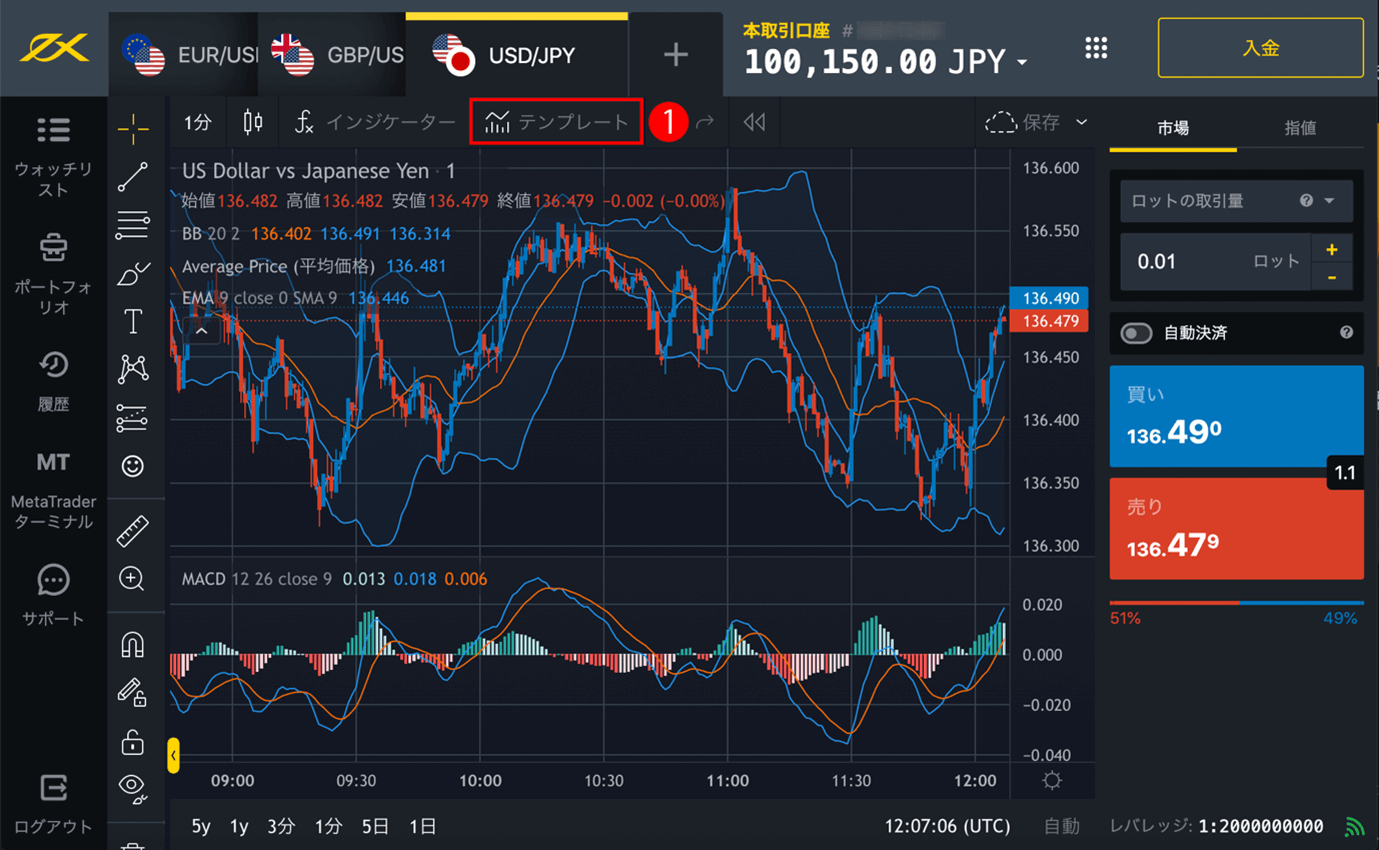Set chart range to 1y

pyautogui.click(x=238, y=826)
